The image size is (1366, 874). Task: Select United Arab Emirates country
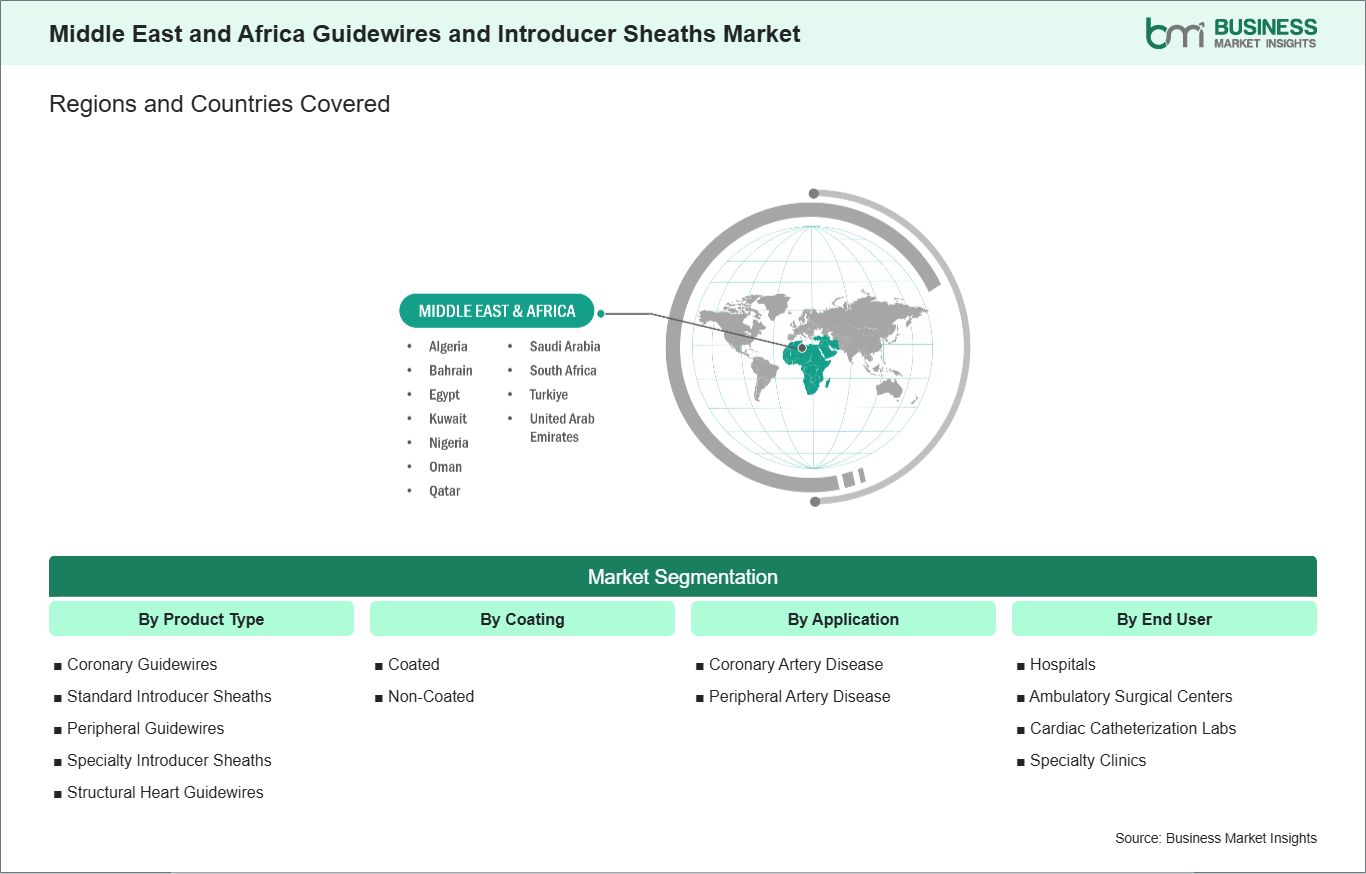(x=561, y=428)
